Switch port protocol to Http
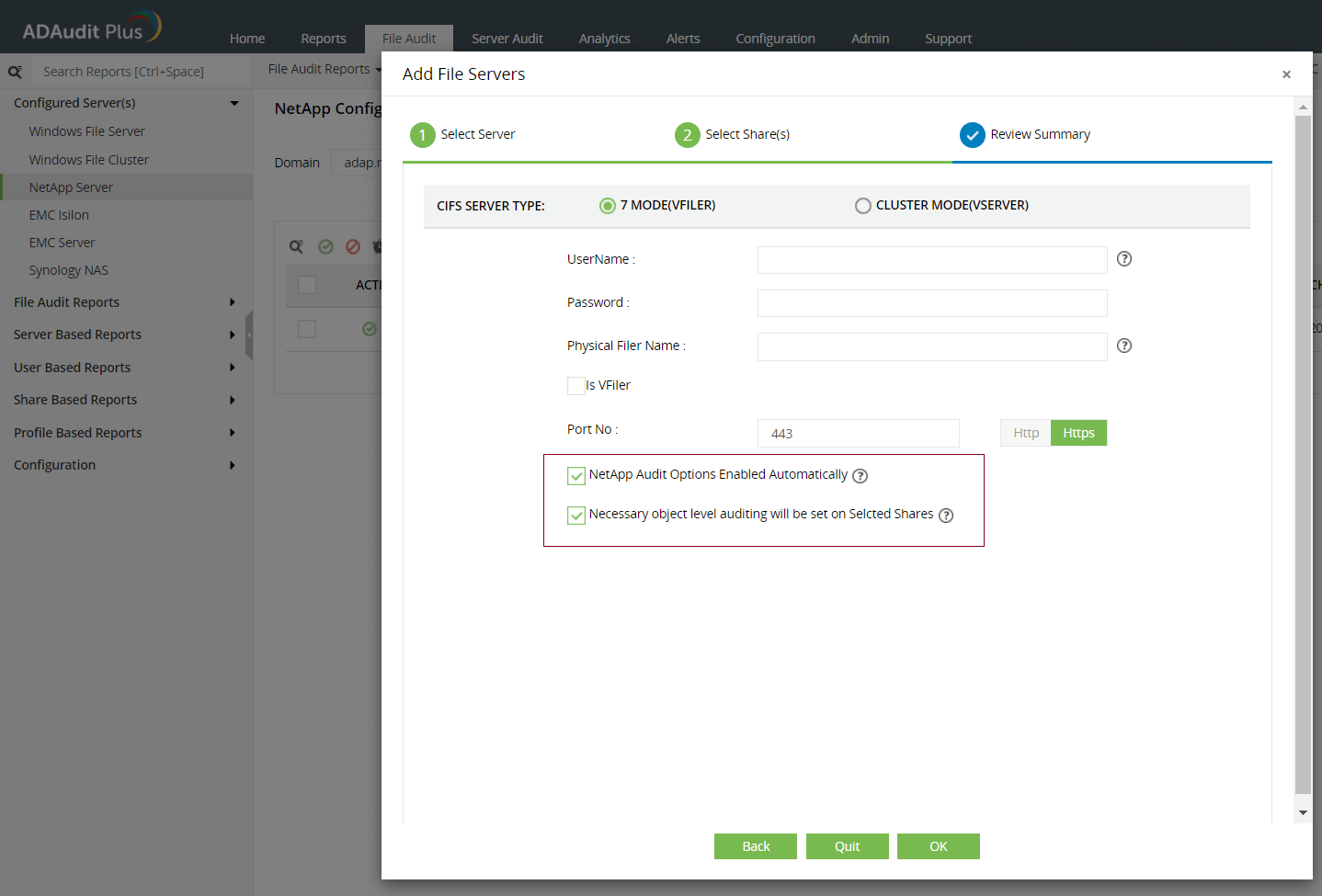1322x896 pixels. [1025, 433]
